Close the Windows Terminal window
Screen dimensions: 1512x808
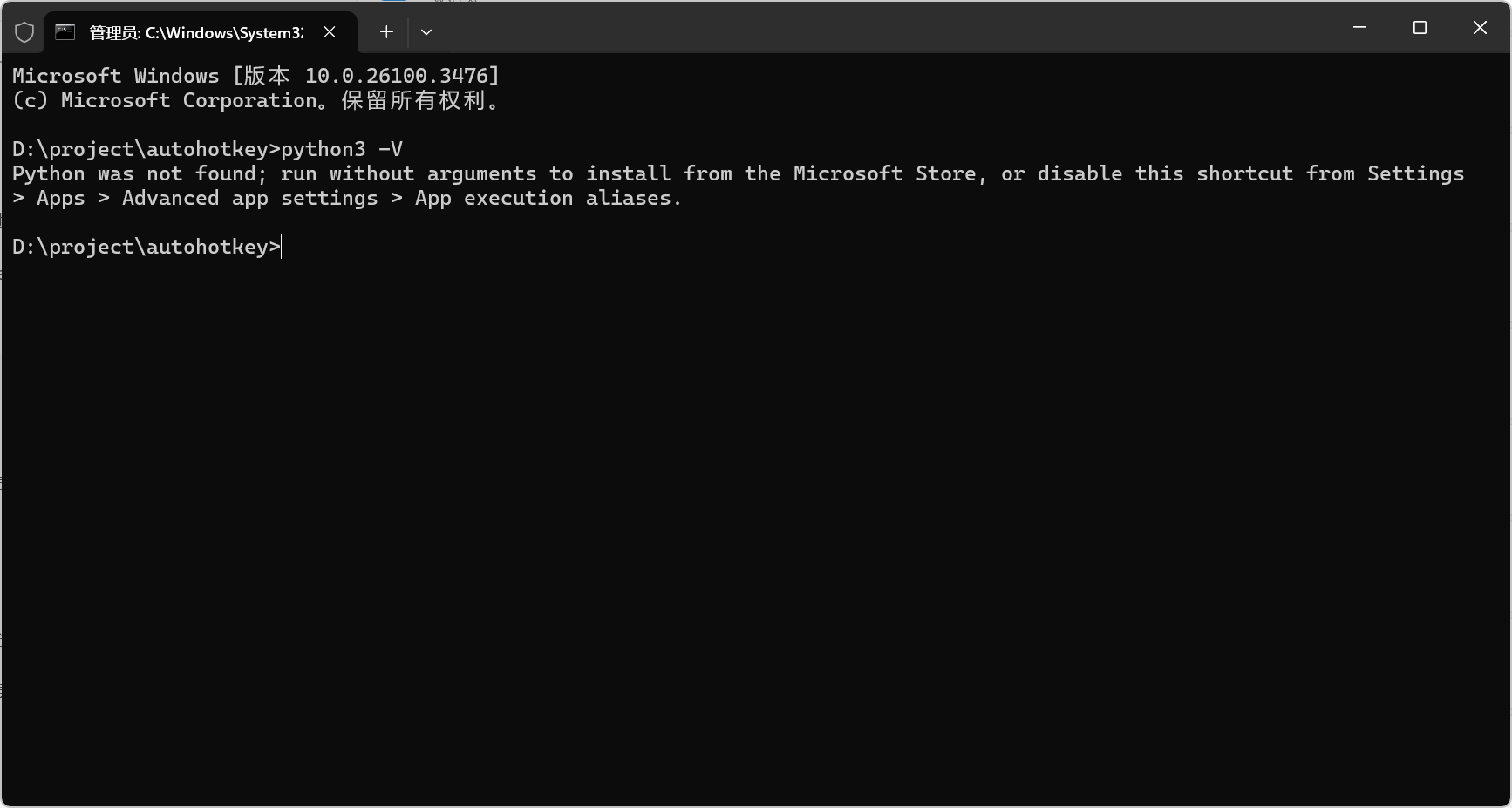pos(1480,28)
